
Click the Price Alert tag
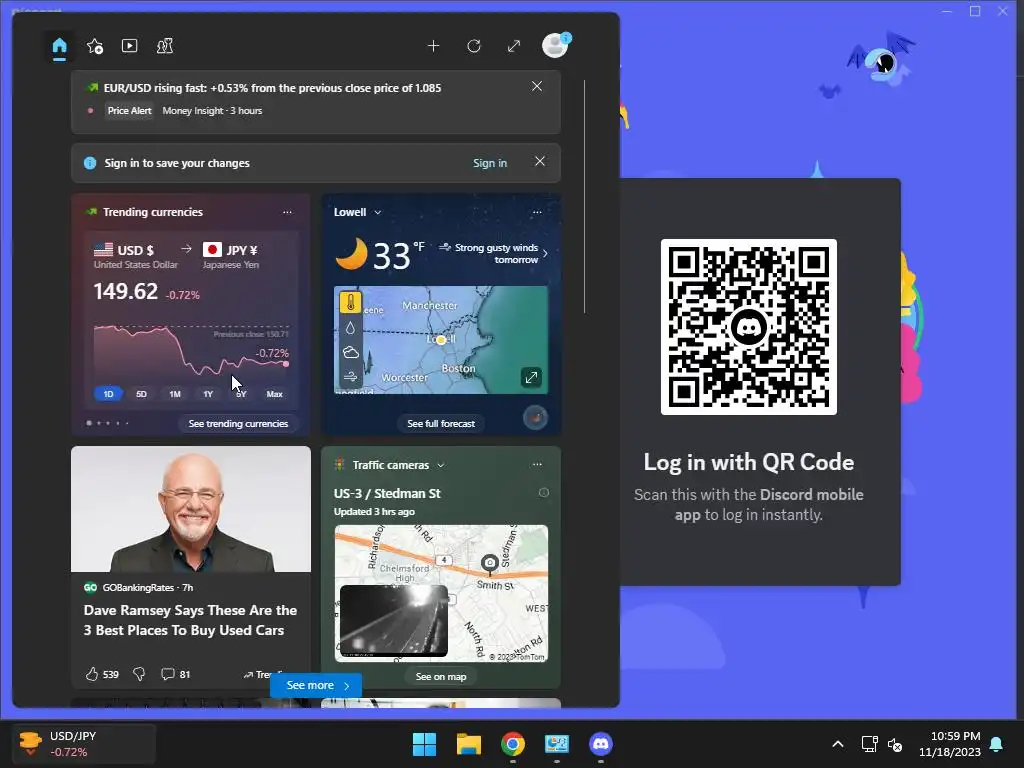[x=129, y=110]
